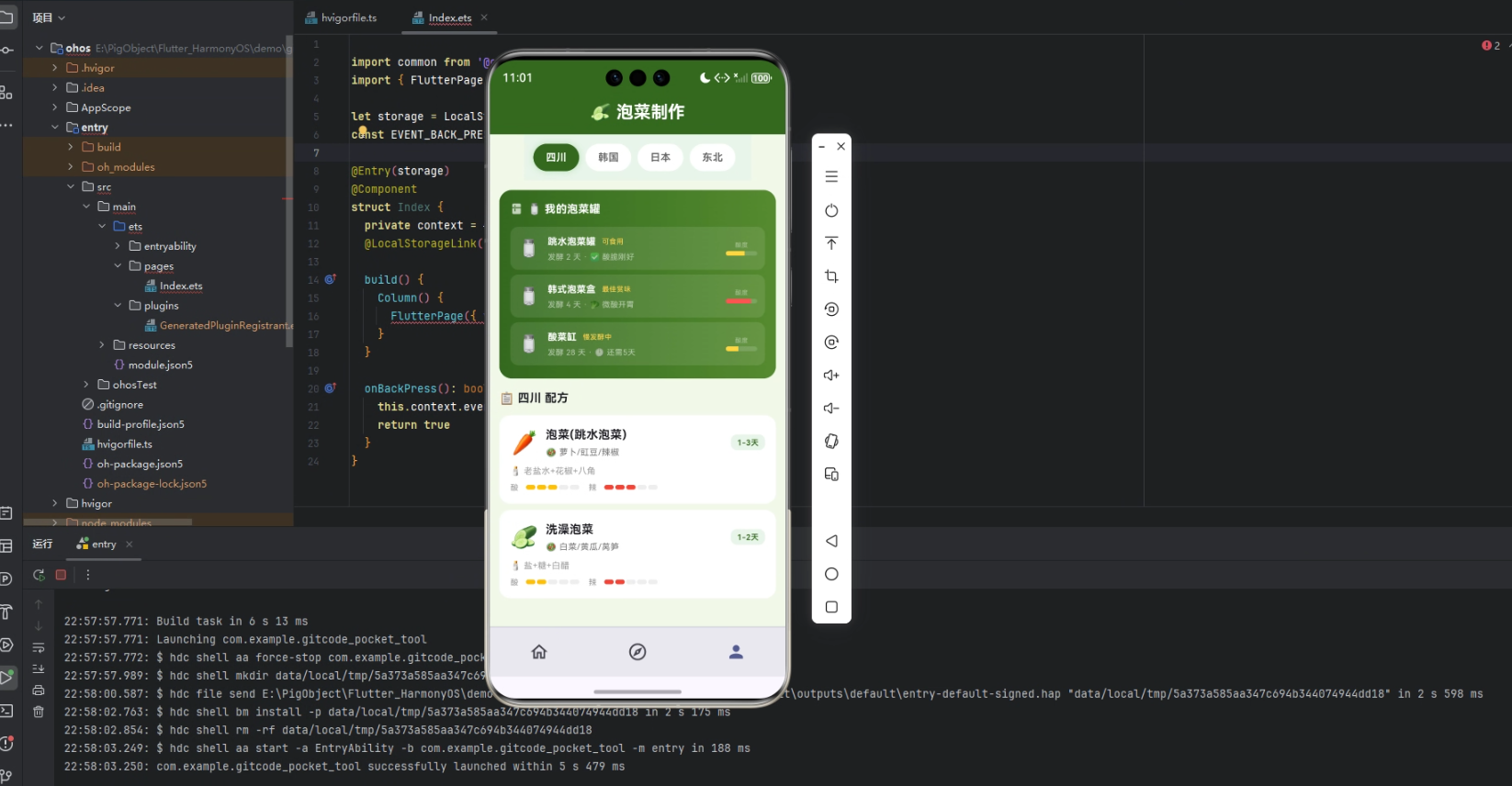1512x786 pixels.
Task: Expand the oh_modules folder
Action: coord(71,167)
